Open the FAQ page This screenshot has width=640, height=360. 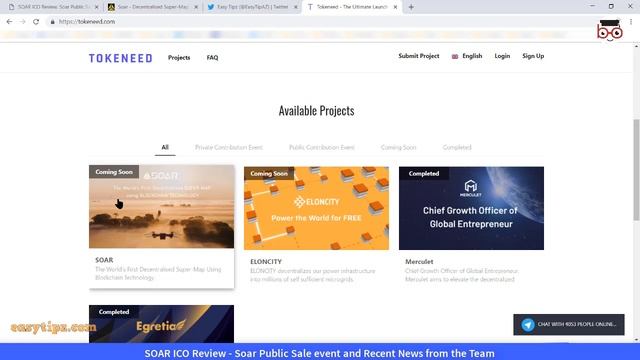(x=212, y=58)
